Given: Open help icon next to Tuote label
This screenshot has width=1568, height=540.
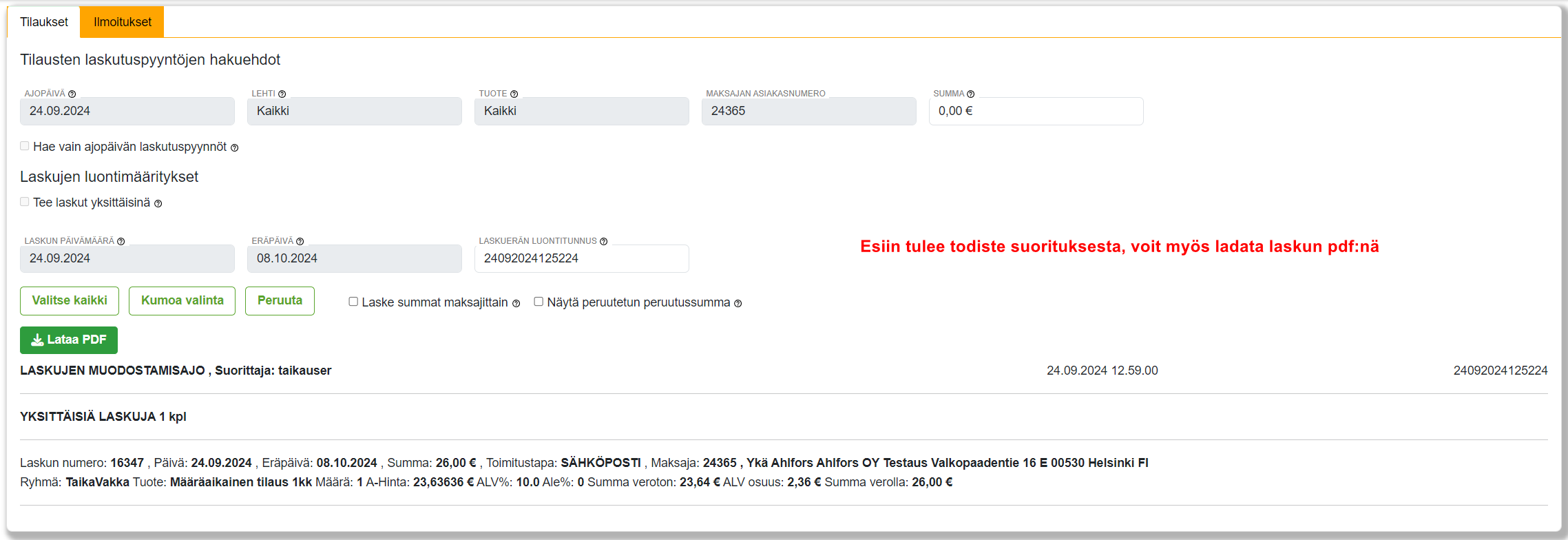Looking at the screenshot, I should pyautogui.click(x=514, y=94).
